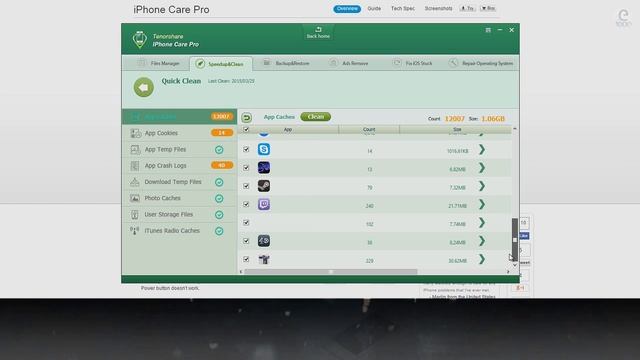The height and width of the screenshot is (360, 640).
Task: Uncheck the Steam row checkbox
Action: click(246, 186)
